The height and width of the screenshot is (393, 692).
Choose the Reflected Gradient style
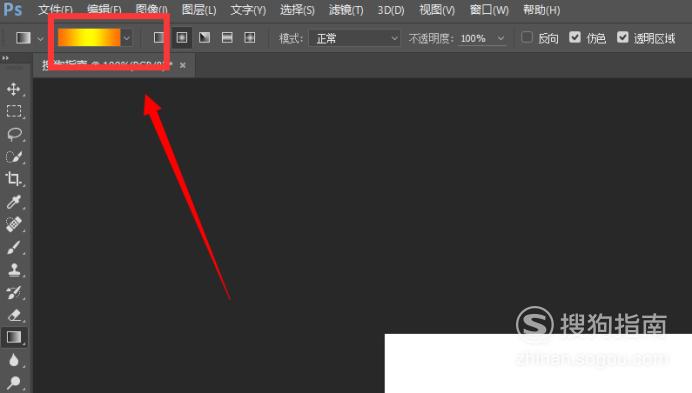tap(227, 38)
